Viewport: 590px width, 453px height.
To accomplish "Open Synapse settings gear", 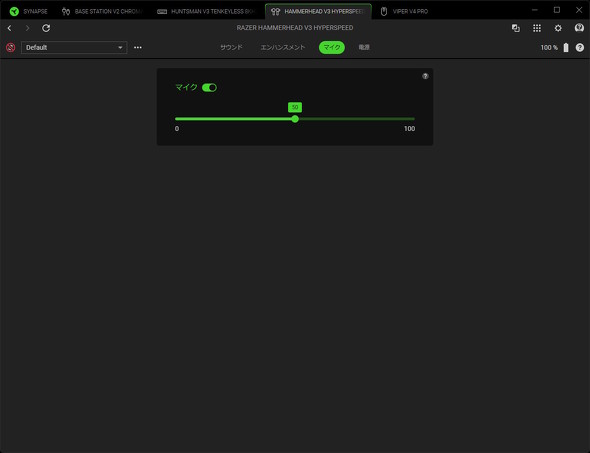I will coord(558,28).
